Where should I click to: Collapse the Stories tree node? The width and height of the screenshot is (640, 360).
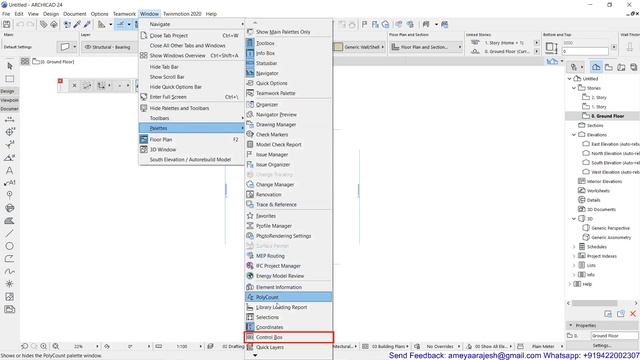tap(574, 88)
